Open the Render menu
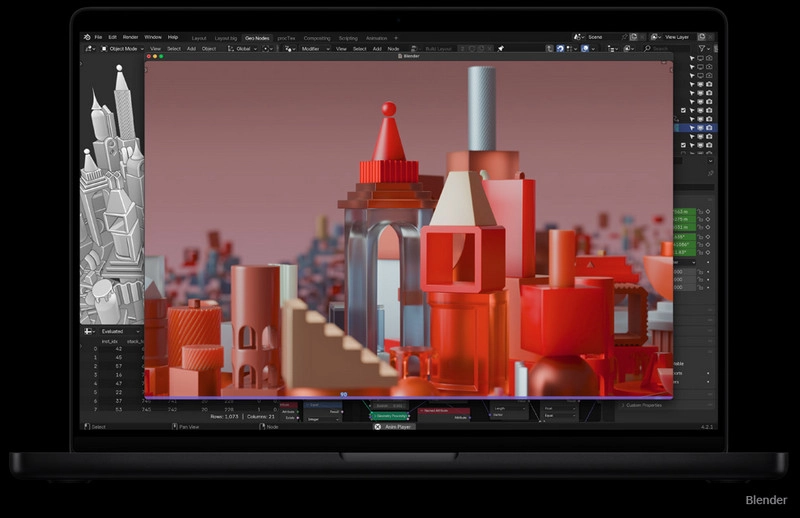The width and height of the screenshot is (800, 518). (x=131, y=37)
